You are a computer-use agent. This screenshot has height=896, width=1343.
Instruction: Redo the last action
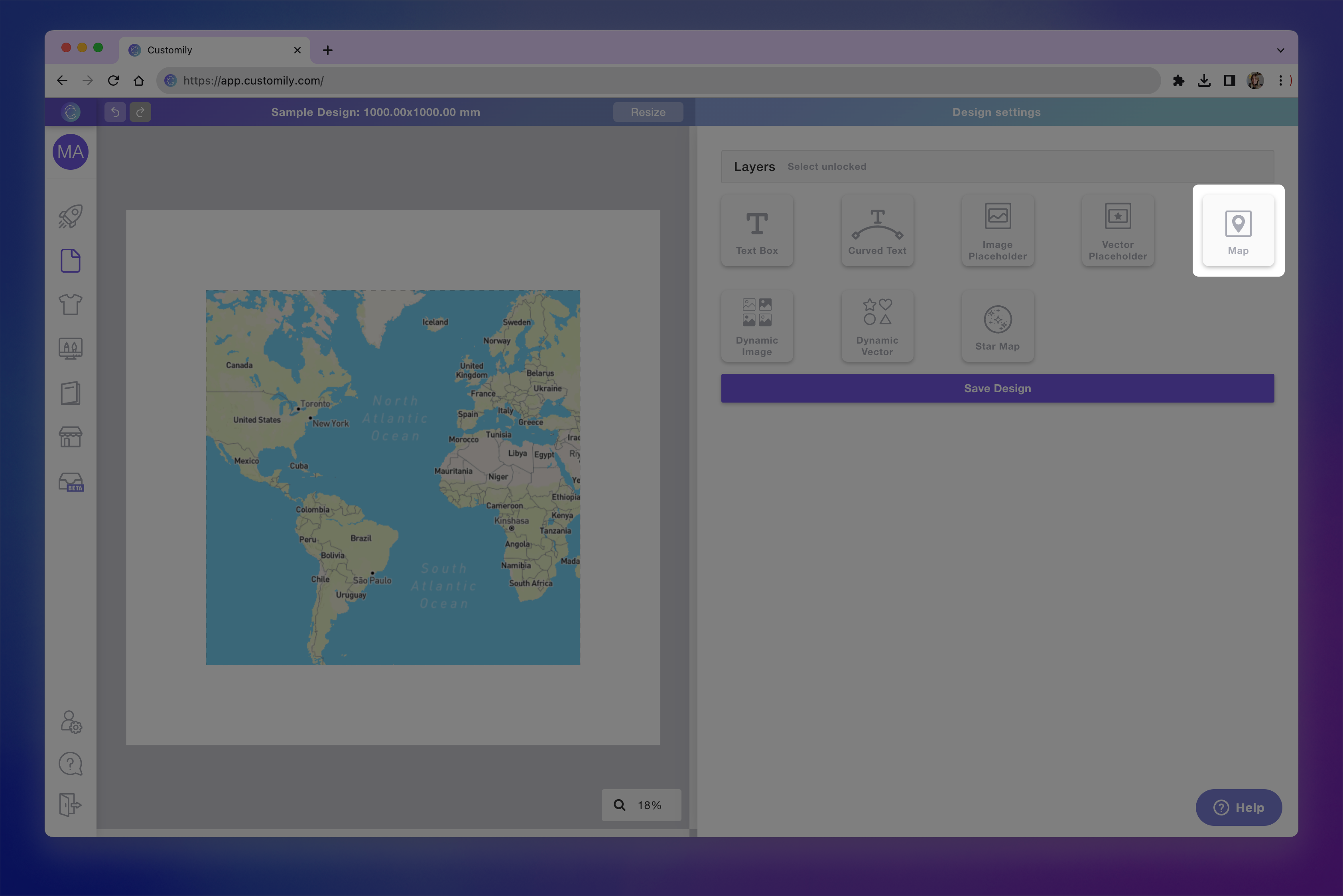click(x=140, y=112)
